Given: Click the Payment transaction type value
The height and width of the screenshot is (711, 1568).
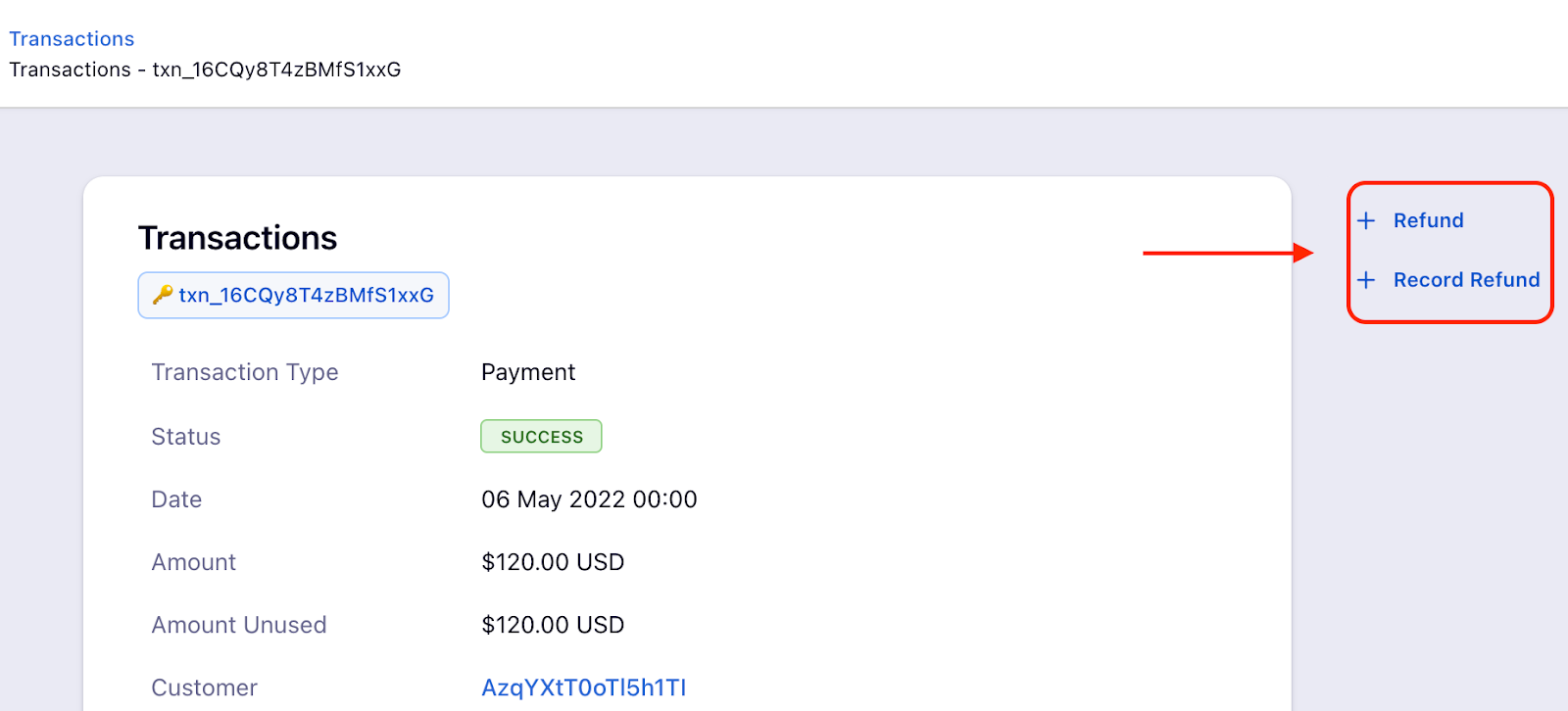Looking at the screenshot, I should click(x=527, y=372).
